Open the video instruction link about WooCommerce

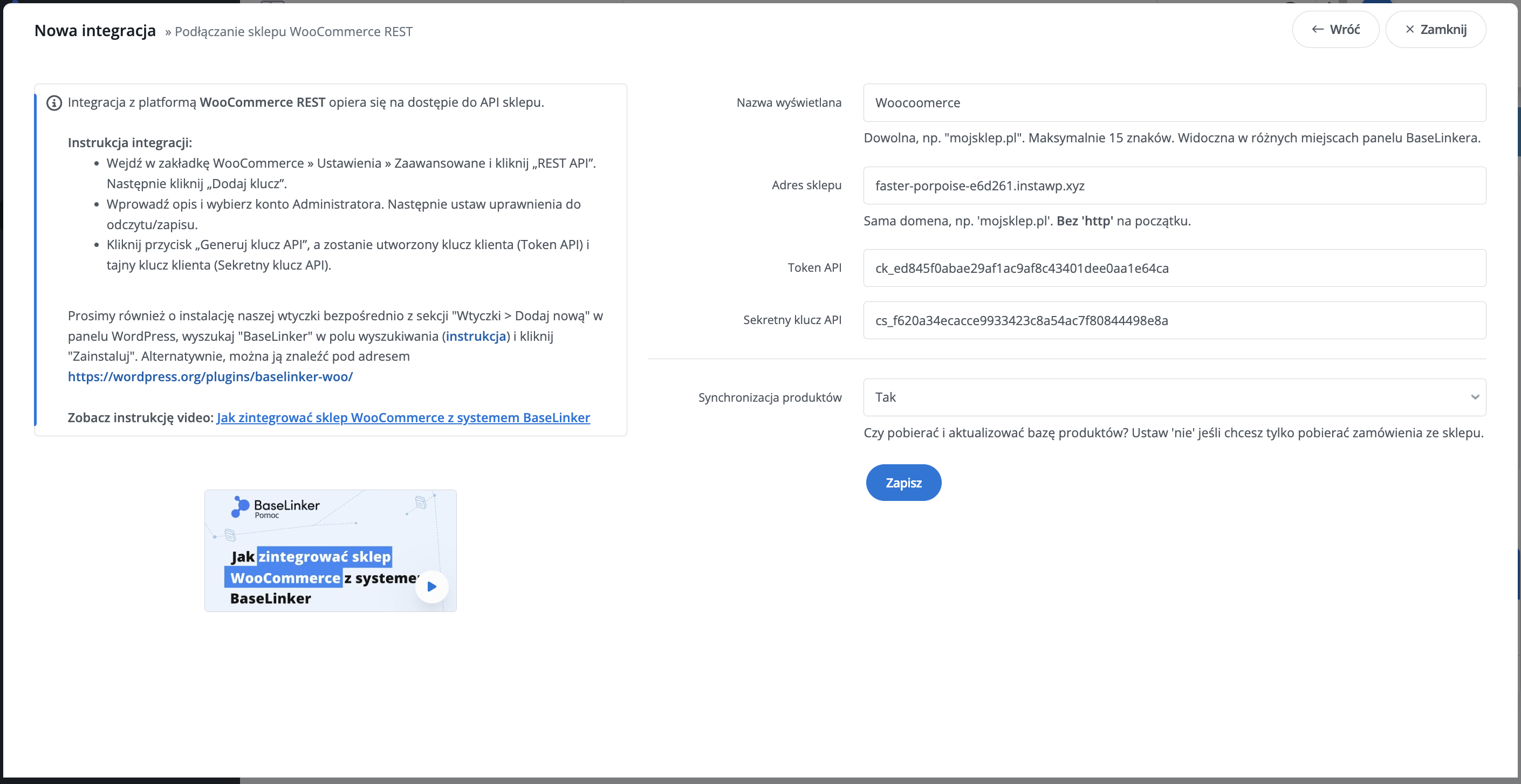click(403, 417)
